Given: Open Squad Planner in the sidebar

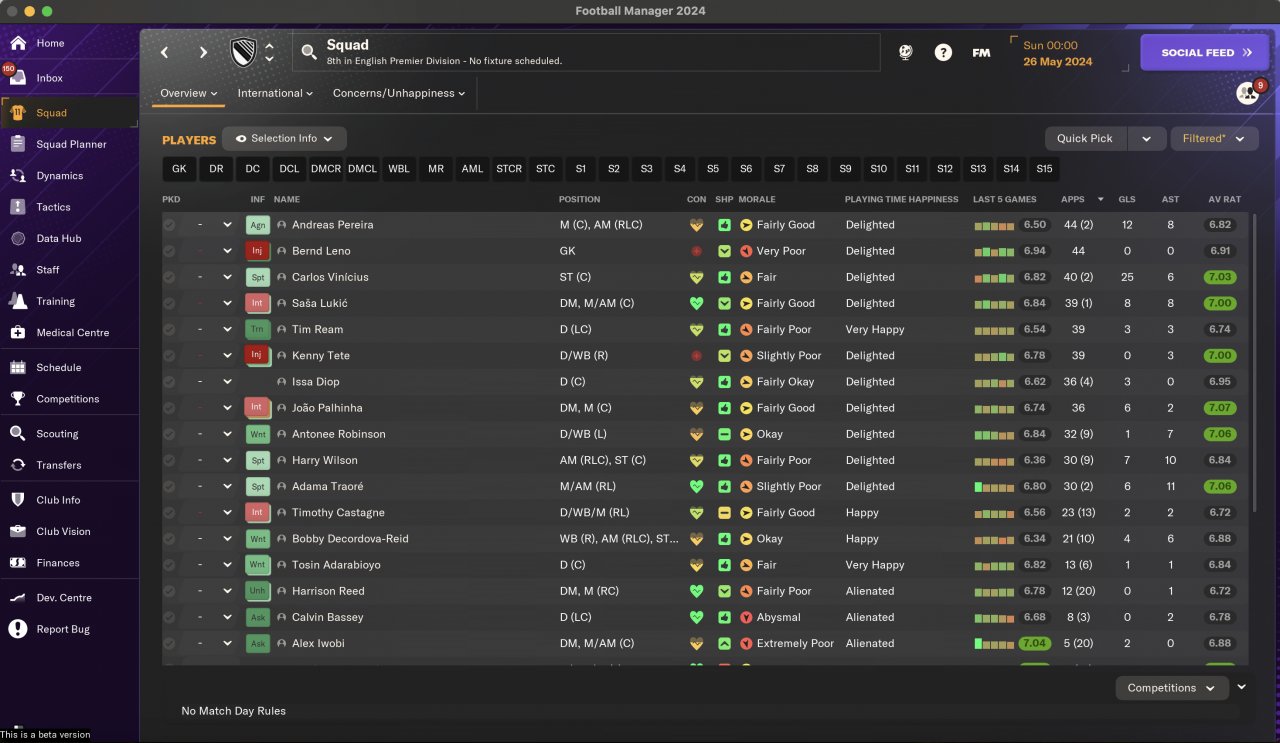Looking at the screenshot, I should (69, 144).
